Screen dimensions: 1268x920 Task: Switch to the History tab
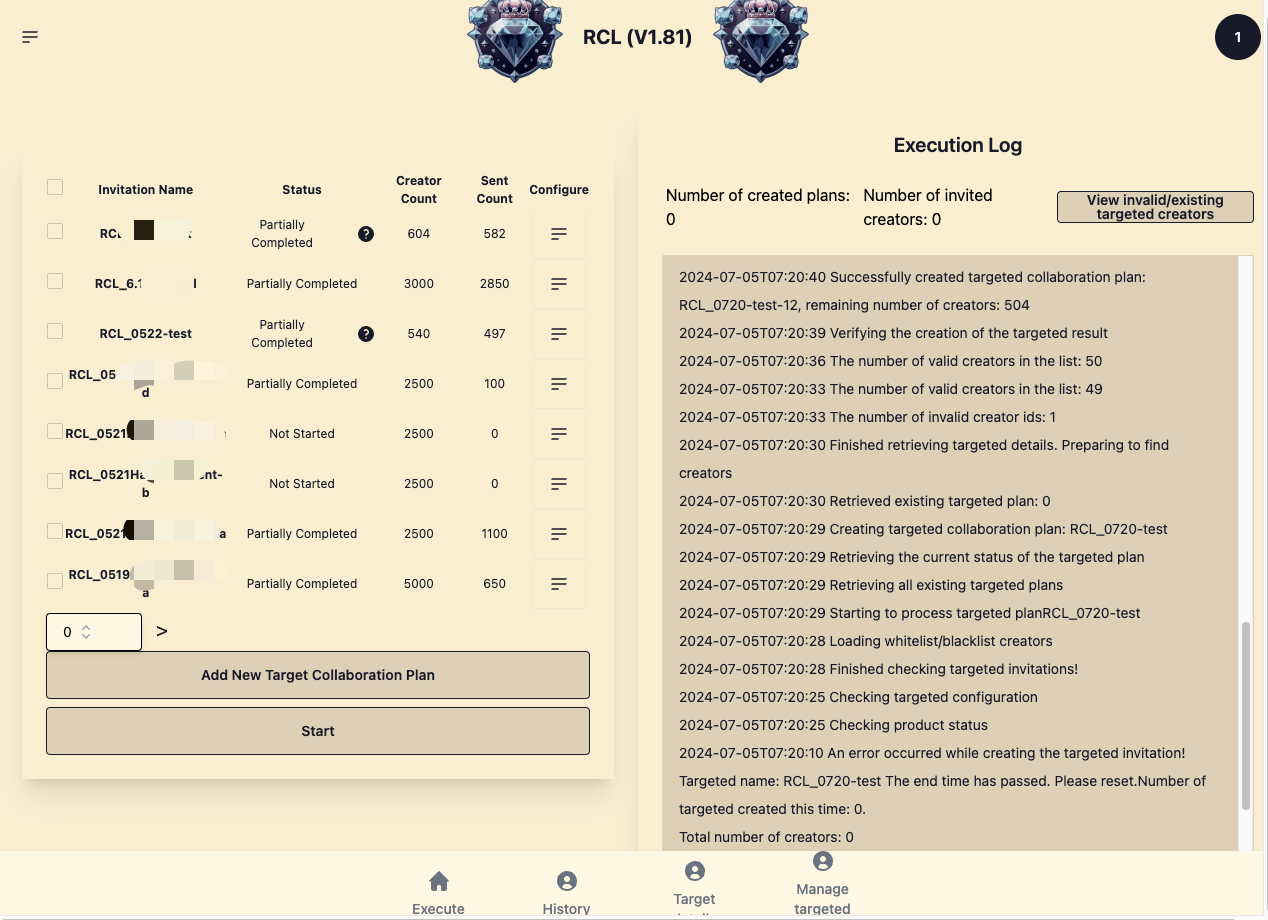point(566,893)
